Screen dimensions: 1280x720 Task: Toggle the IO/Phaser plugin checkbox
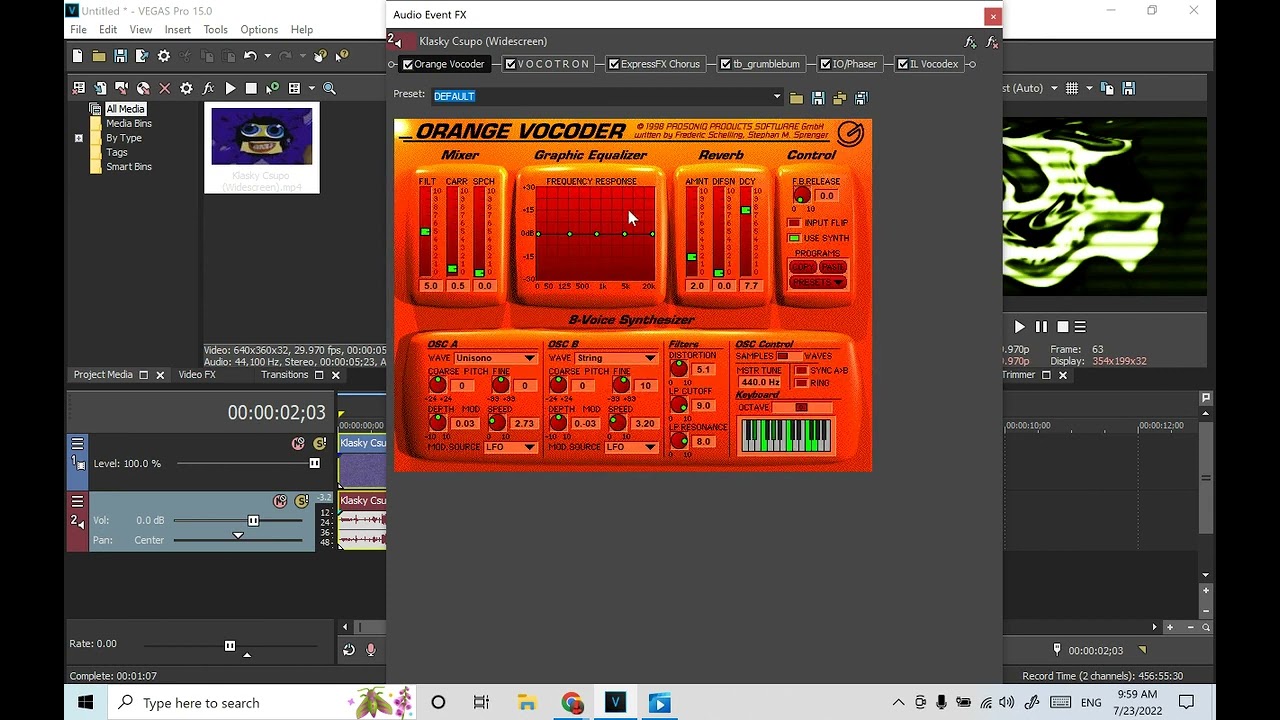click(826, 64)
